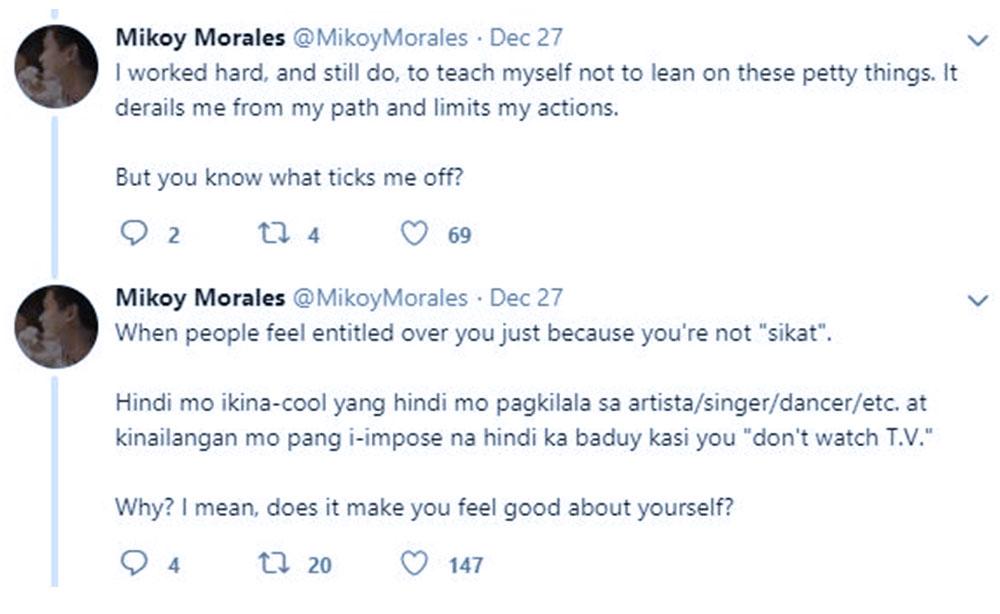The width and height of the screenshot is (1000, 614).
Task: Like the tweet that has 69 likes
Action: click(x=414, y=235)
